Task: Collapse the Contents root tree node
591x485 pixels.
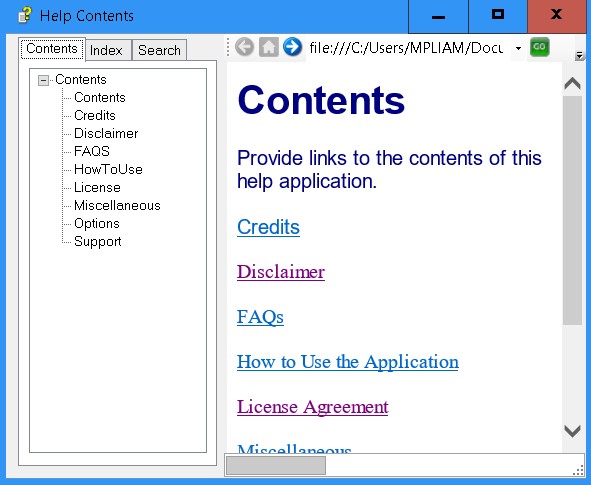Action: [x=43, y=80]
